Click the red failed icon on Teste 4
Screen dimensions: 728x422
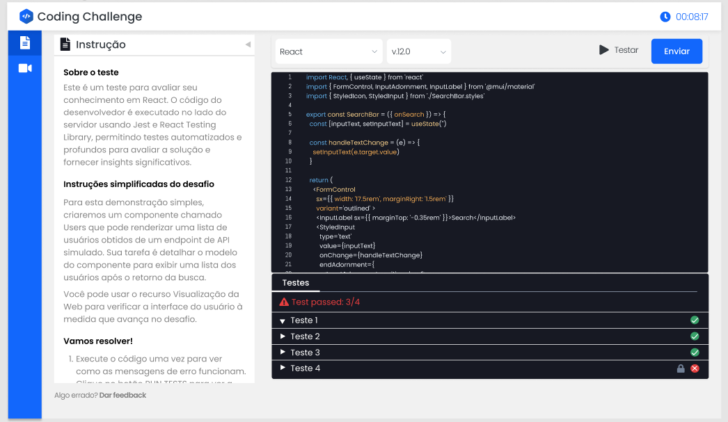pos(694,368)
